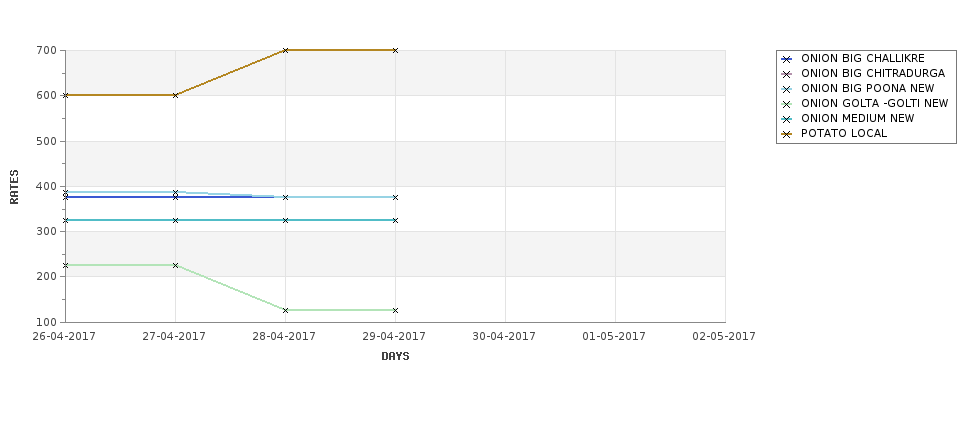Click ONION MEDIUM NEW point at 325 on 29-04-2017
The width and height of the screenshot is (975, 429).
coord(395,220)
